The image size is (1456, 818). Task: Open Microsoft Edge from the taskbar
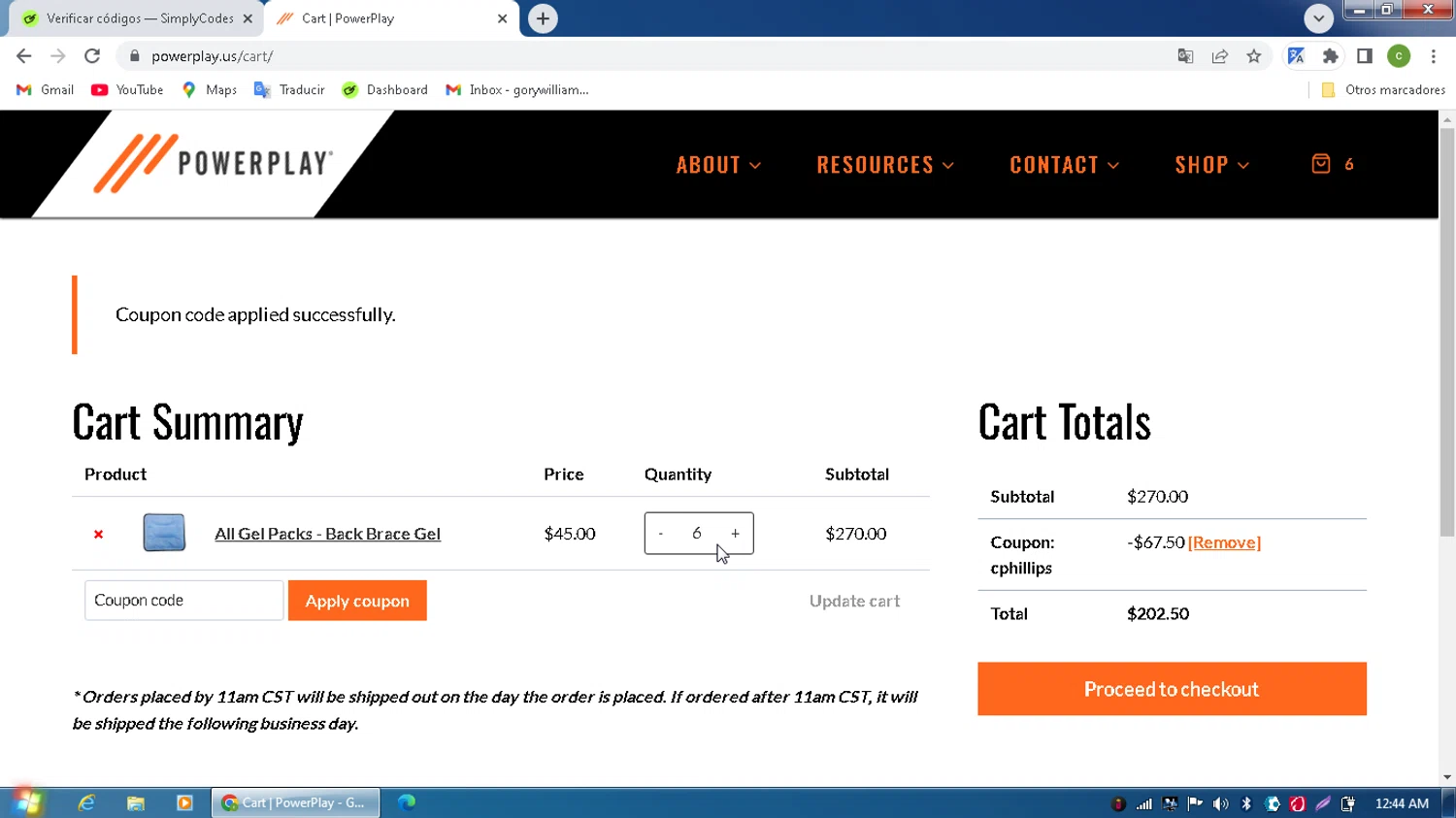(x=407, y=802)
